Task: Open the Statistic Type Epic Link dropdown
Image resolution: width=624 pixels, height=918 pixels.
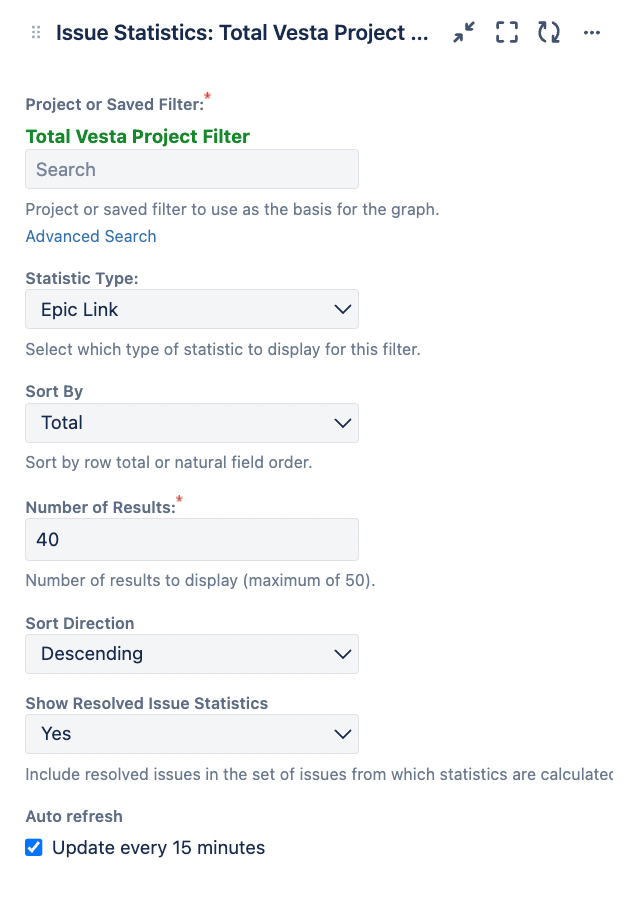Action: pos(192,309)
